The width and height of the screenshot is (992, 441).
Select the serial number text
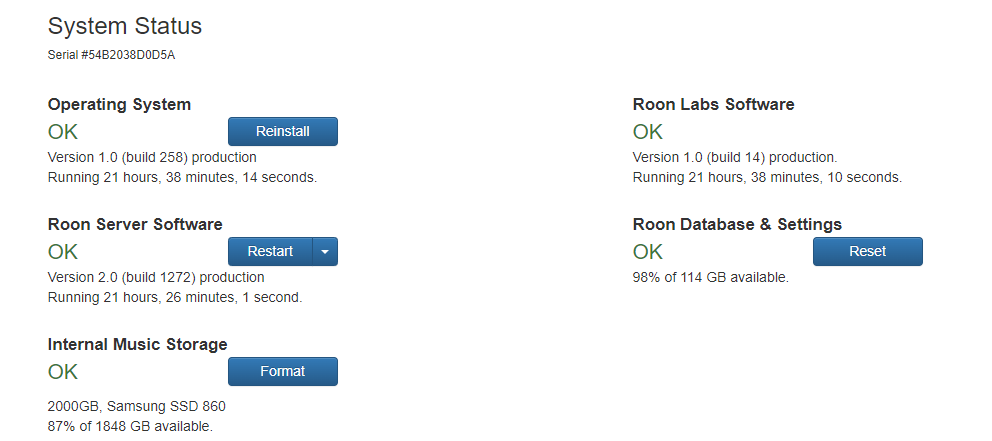pos(111,54)
